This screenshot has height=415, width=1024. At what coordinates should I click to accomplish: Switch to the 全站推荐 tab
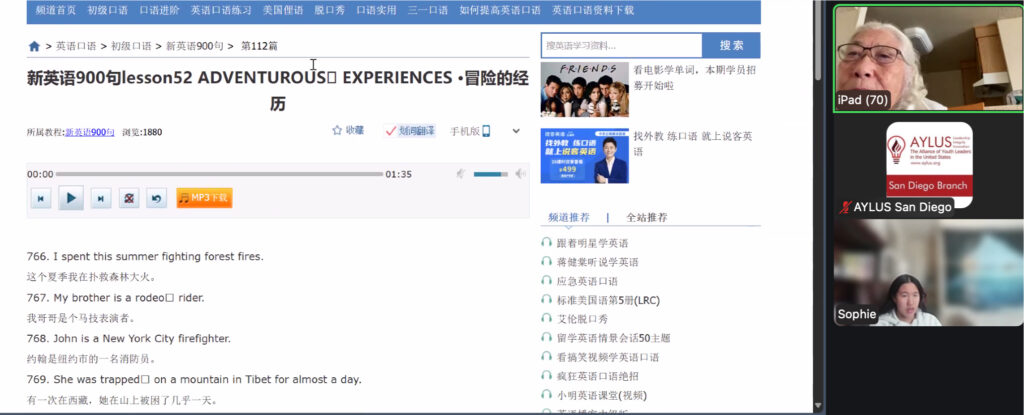pos(646,217)
